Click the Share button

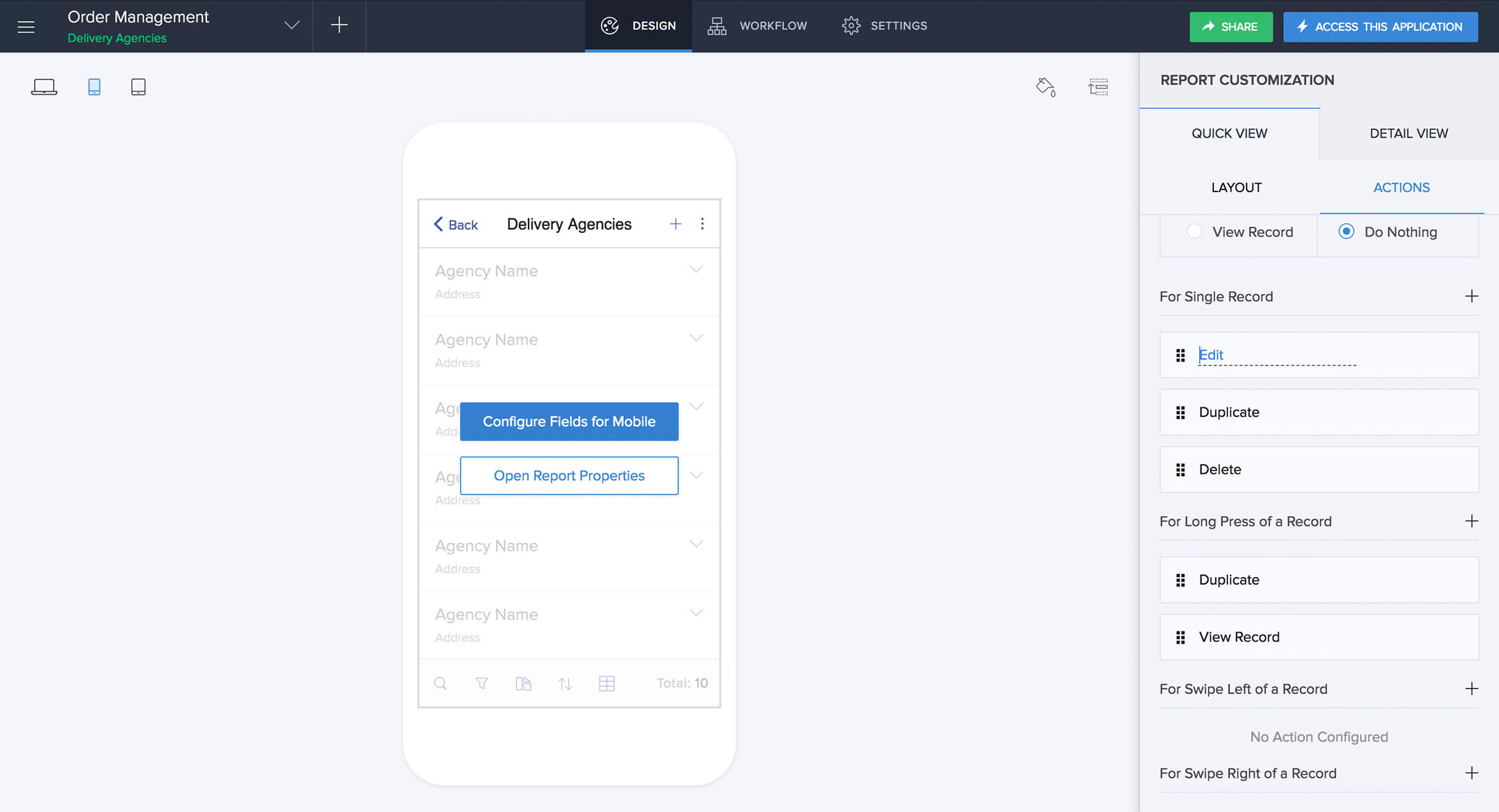pyautogui.click(x=1231, y=26)
